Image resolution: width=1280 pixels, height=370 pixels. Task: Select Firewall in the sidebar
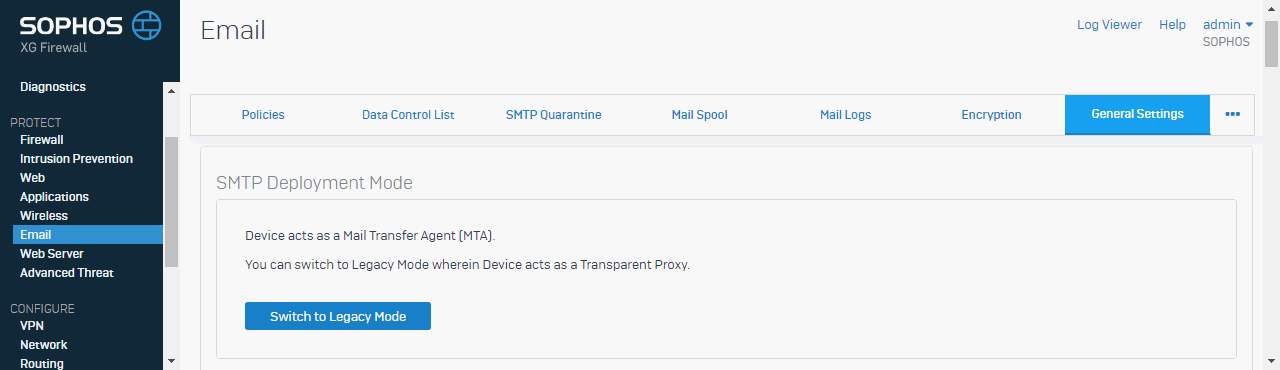pyautogui.click(x=42, y=140)
